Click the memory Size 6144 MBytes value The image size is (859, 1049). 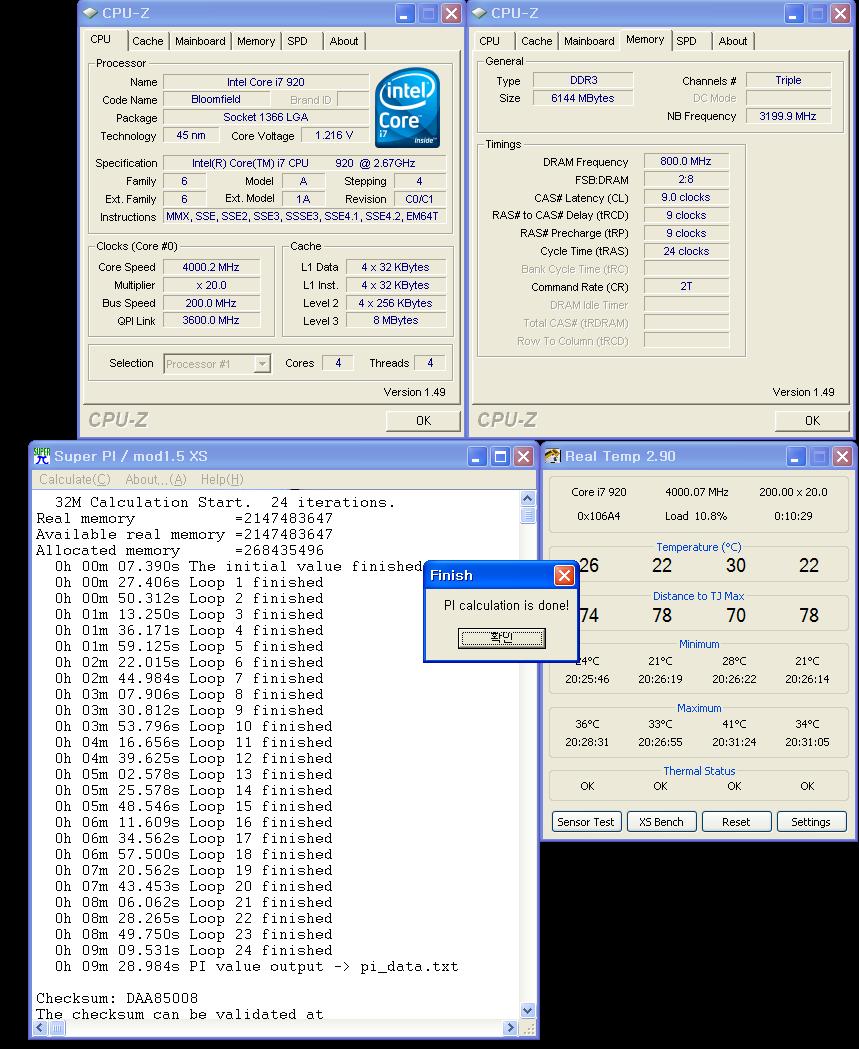[x=583, y=98]
